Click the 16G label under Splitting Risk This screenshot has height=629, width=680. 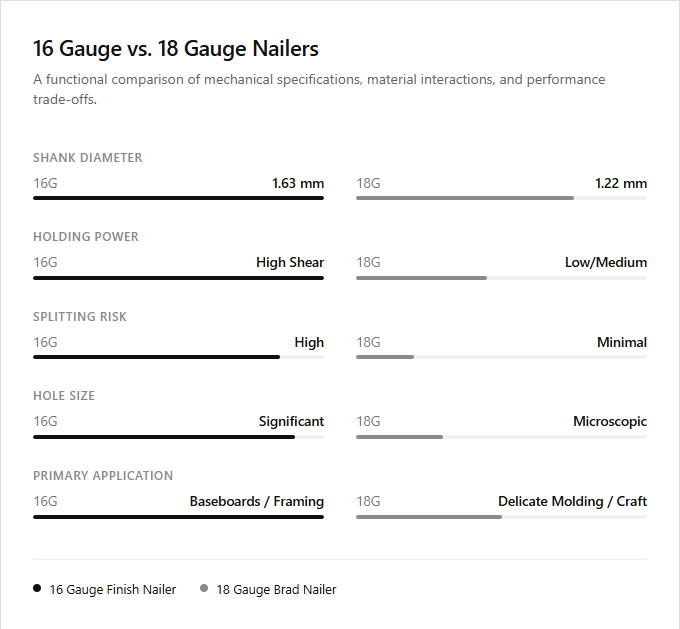coord(45,342)
